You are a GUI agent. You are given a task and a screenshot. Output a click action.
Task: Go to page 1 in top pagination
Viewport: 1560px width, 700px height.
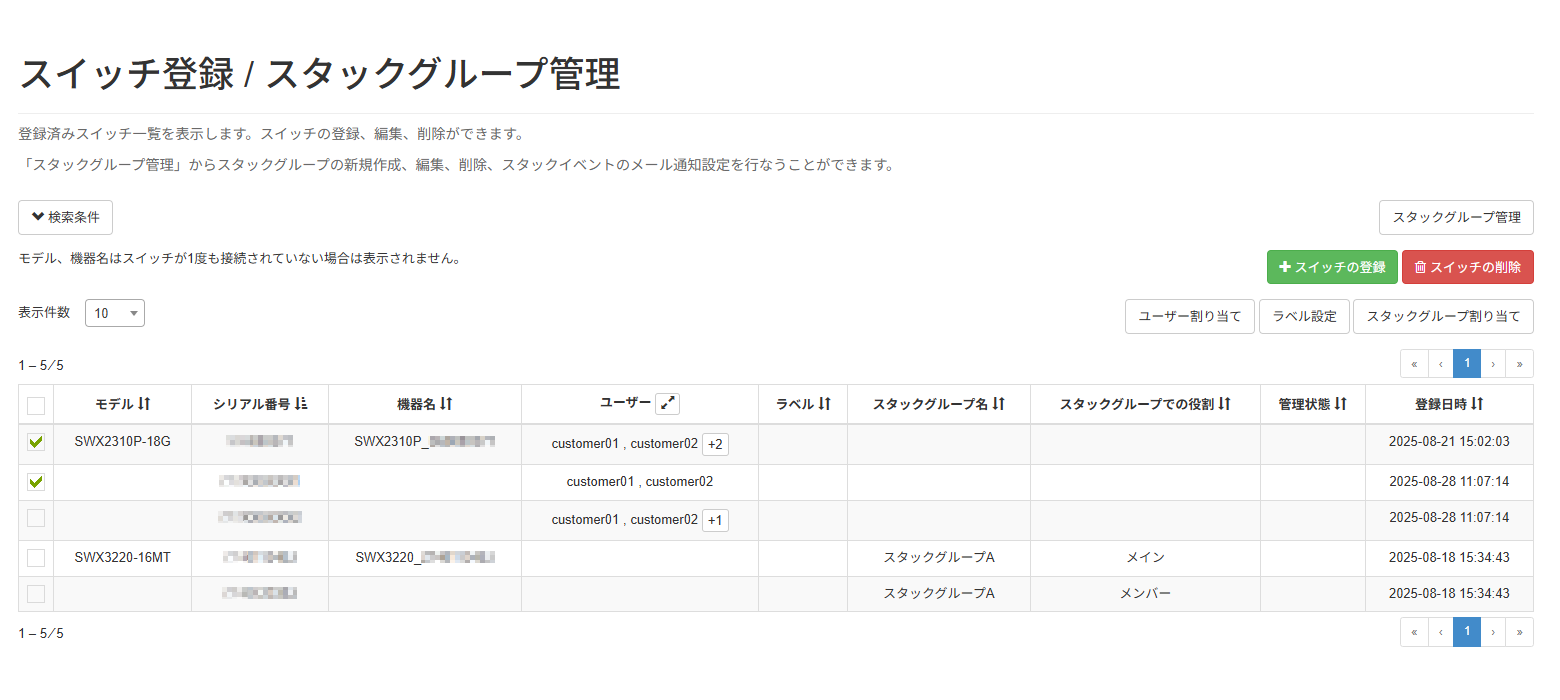(1466, 364)
